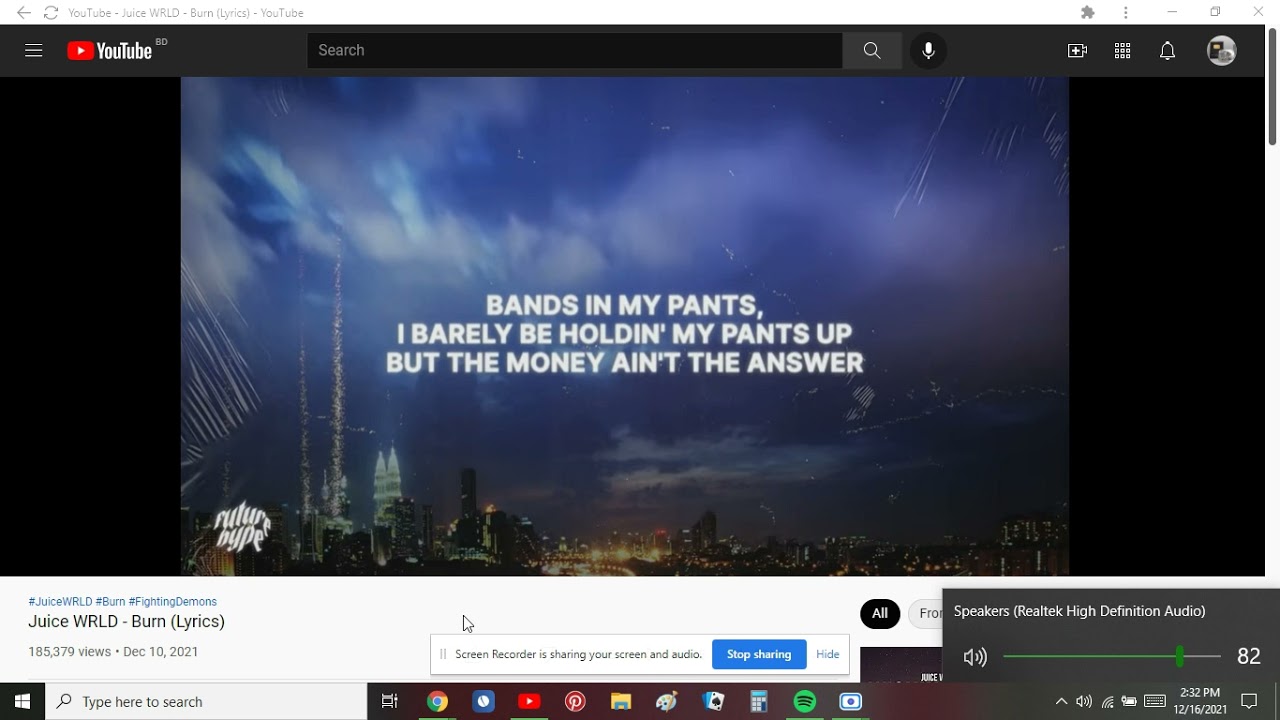Open the Action Center notifications
The image size is (1280, 720).
(x=1249, y=701)
